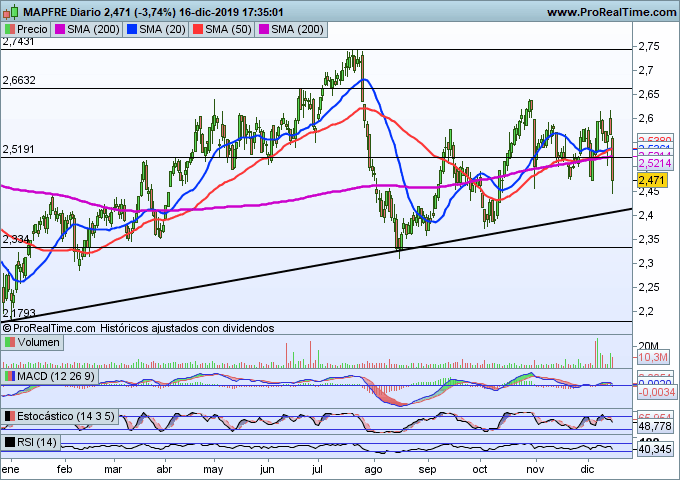Click the may month marker

[x=213, y=470]
